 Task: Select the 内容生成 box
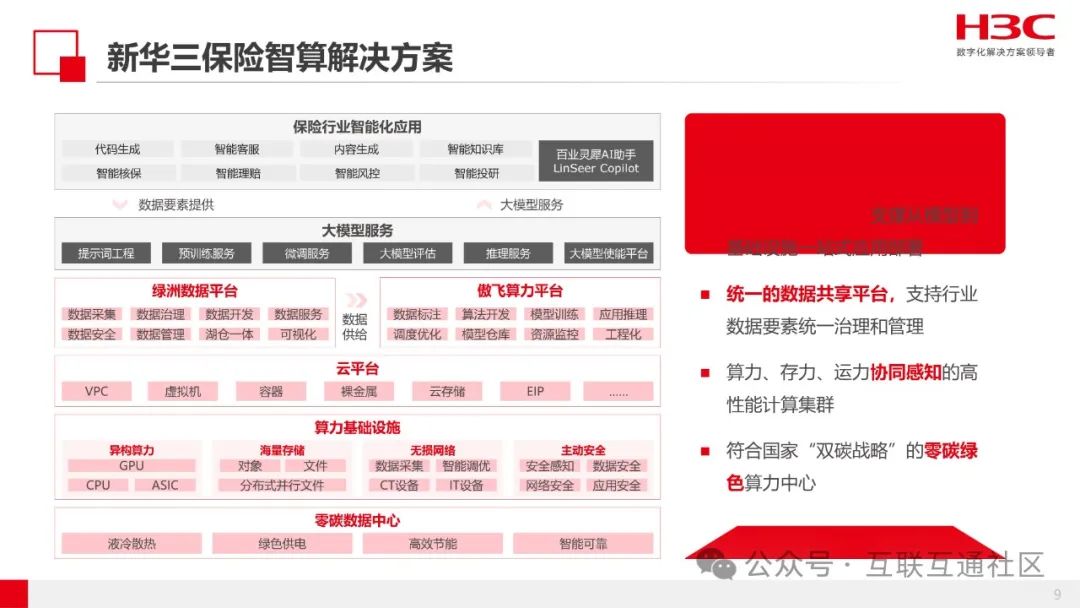[356, 149]
